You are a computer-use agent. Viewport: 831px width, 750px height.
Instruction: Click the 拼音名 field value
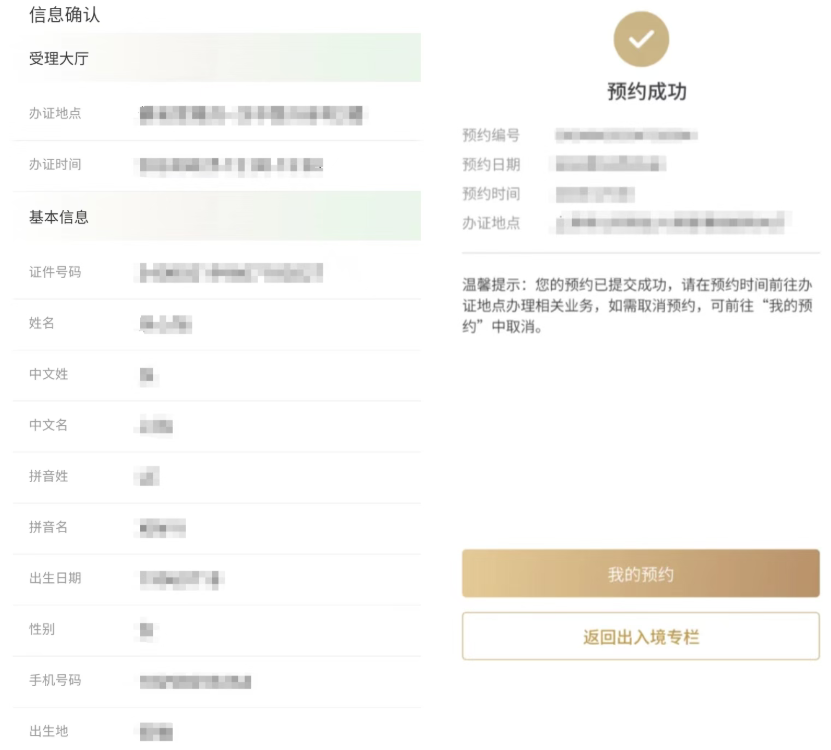tap(163, 528)
